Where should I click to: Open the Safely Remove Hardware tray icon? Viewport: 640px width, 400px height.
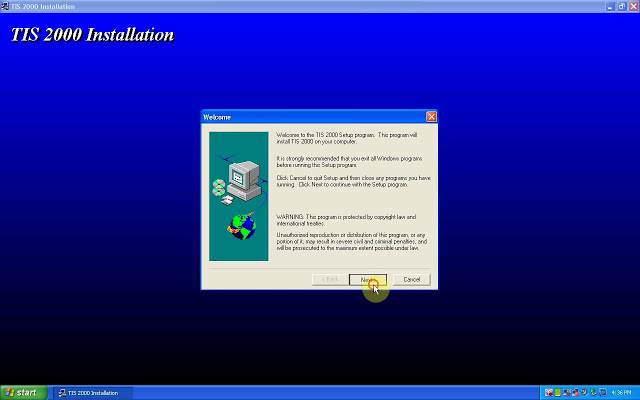point(593,393)
